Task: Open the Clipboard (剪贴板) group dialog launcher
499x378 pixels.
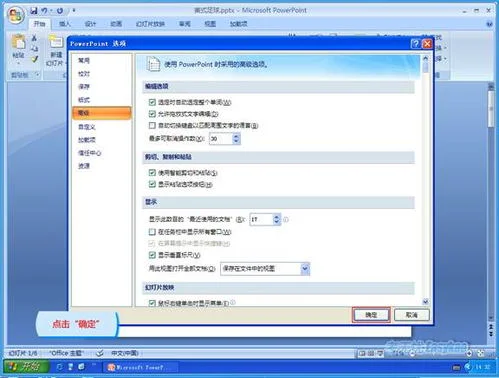Action: [37, 75]
